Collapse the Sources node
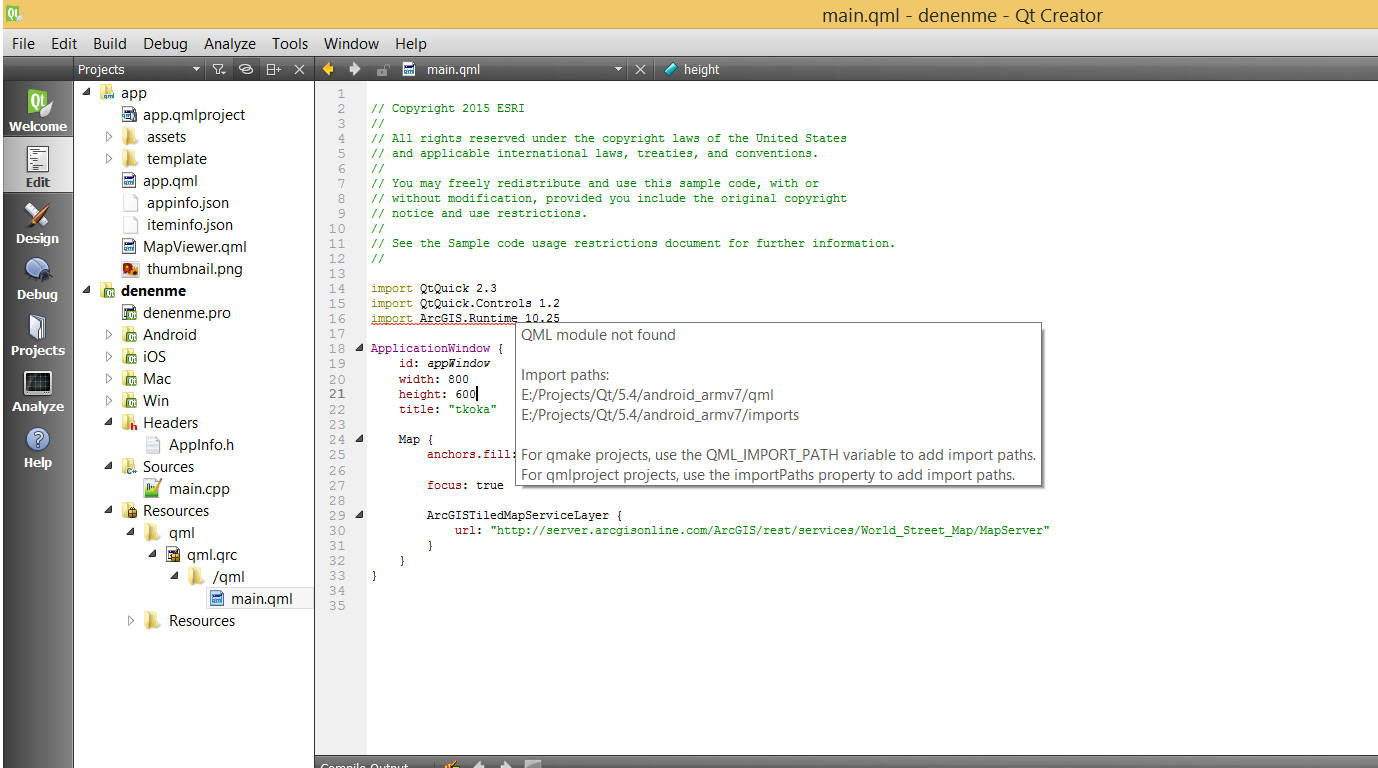The width and height of the screenshot is (1378, 768). tap(109, 467)
